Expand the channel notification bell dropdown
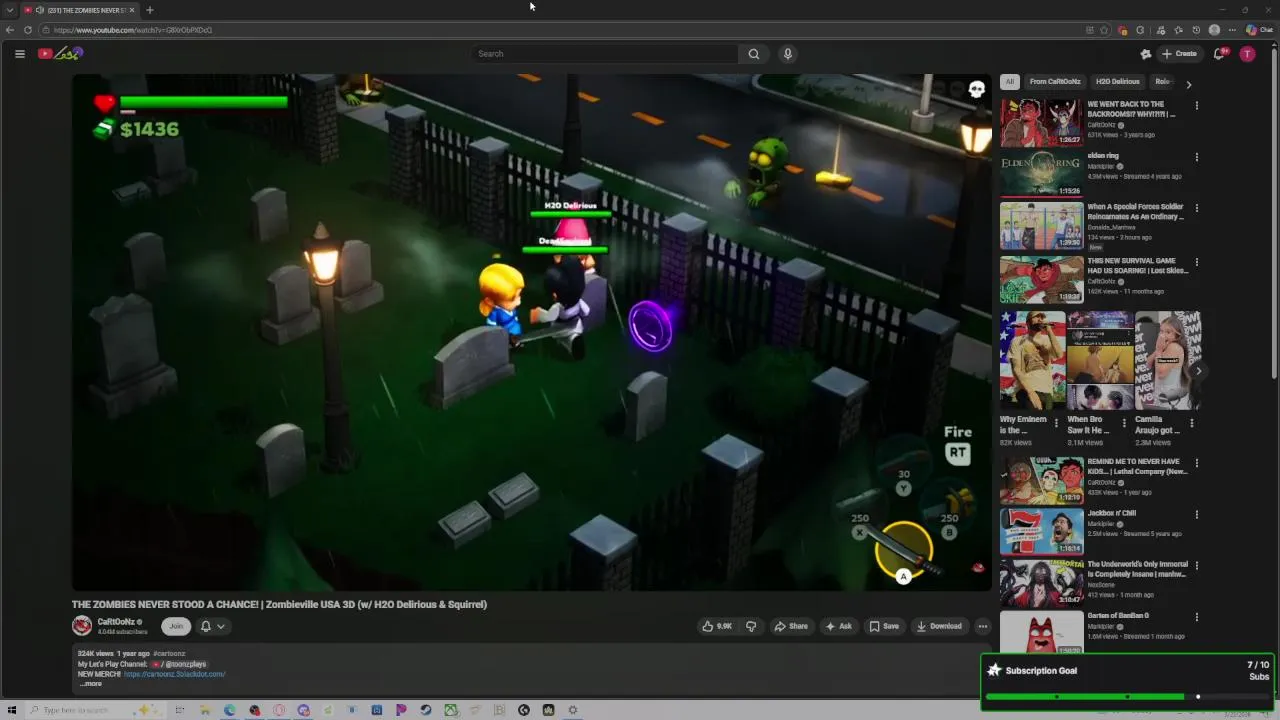The height and width of the screenshot is (720, 1280). [x=212, y=626]
